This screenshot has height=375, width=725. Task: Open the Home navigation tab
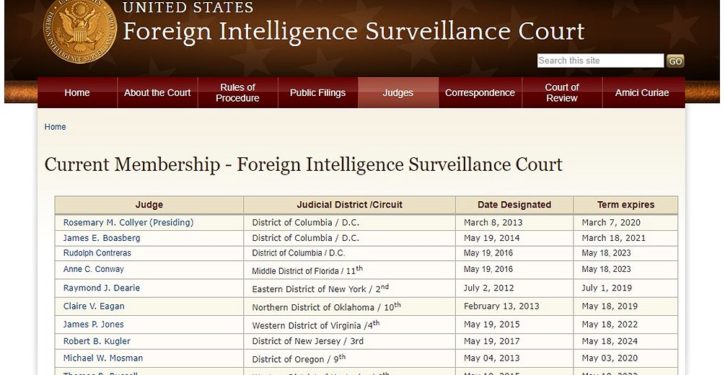(77, 92)
